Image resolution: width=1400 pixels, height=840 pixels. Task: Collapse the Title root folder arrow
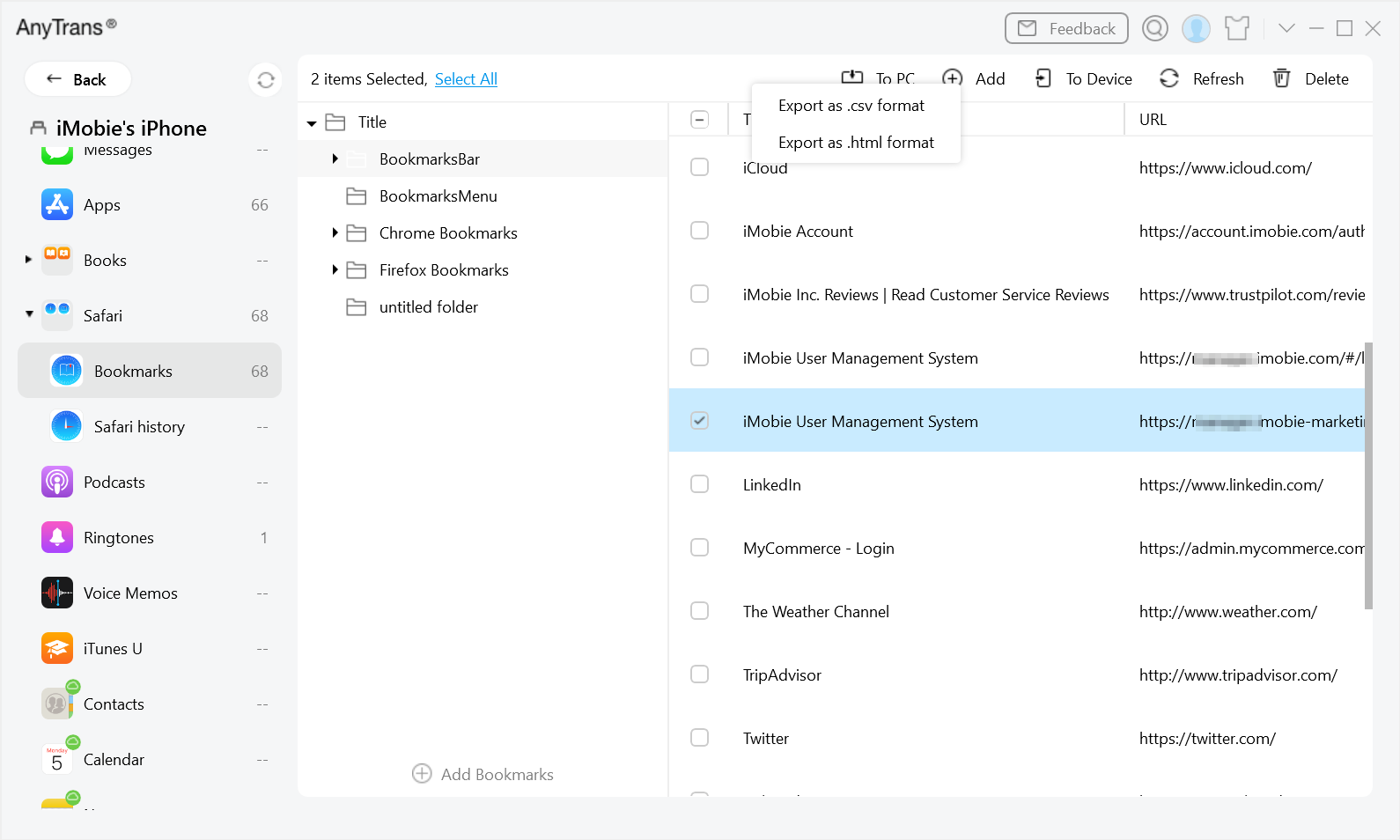pos(312,123)
